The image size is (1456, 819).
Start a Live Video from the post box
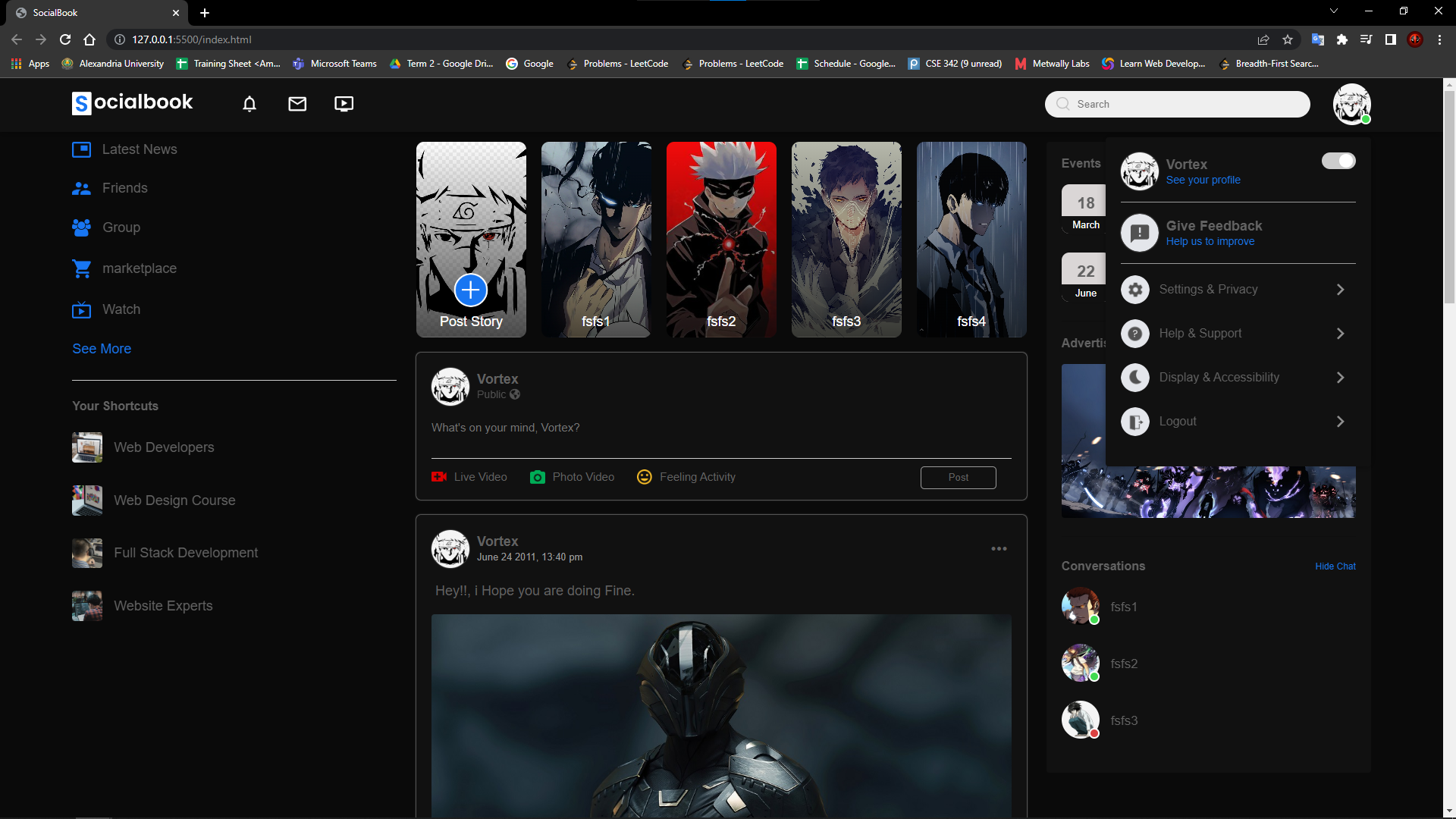click(x=440, y=477)
